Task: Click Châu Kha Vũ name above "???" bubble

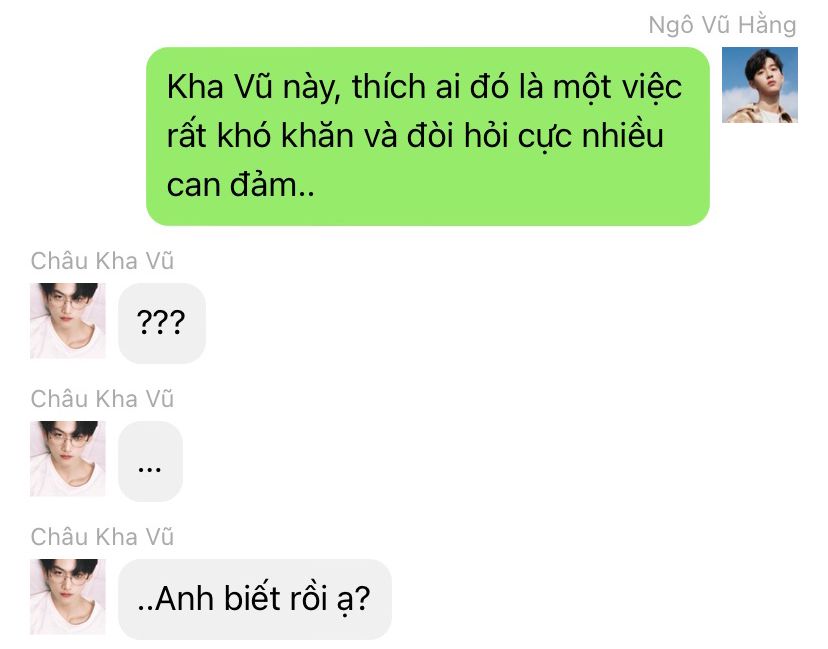Action: click(102, 261)
